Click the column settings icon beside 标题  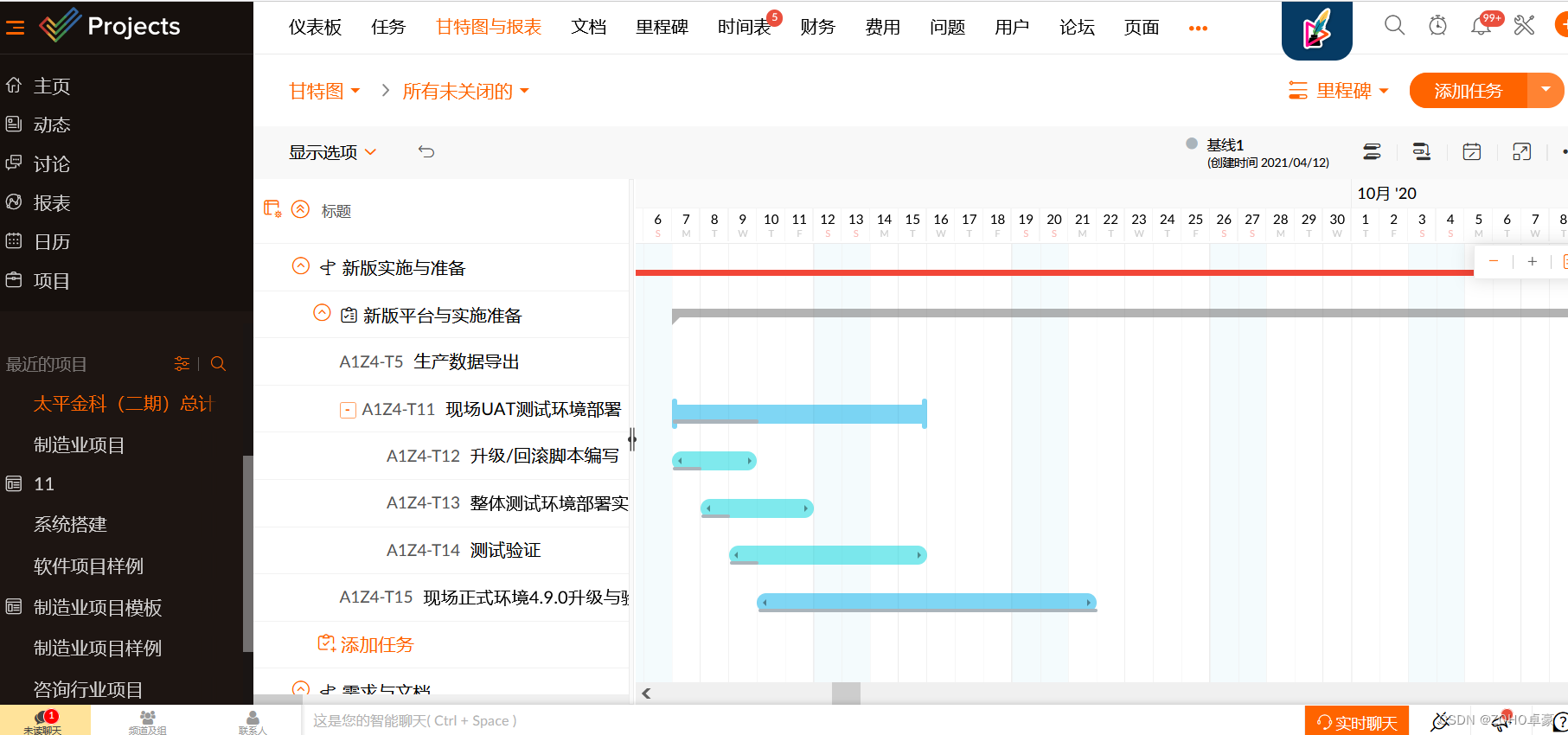[x=272, y=209]
